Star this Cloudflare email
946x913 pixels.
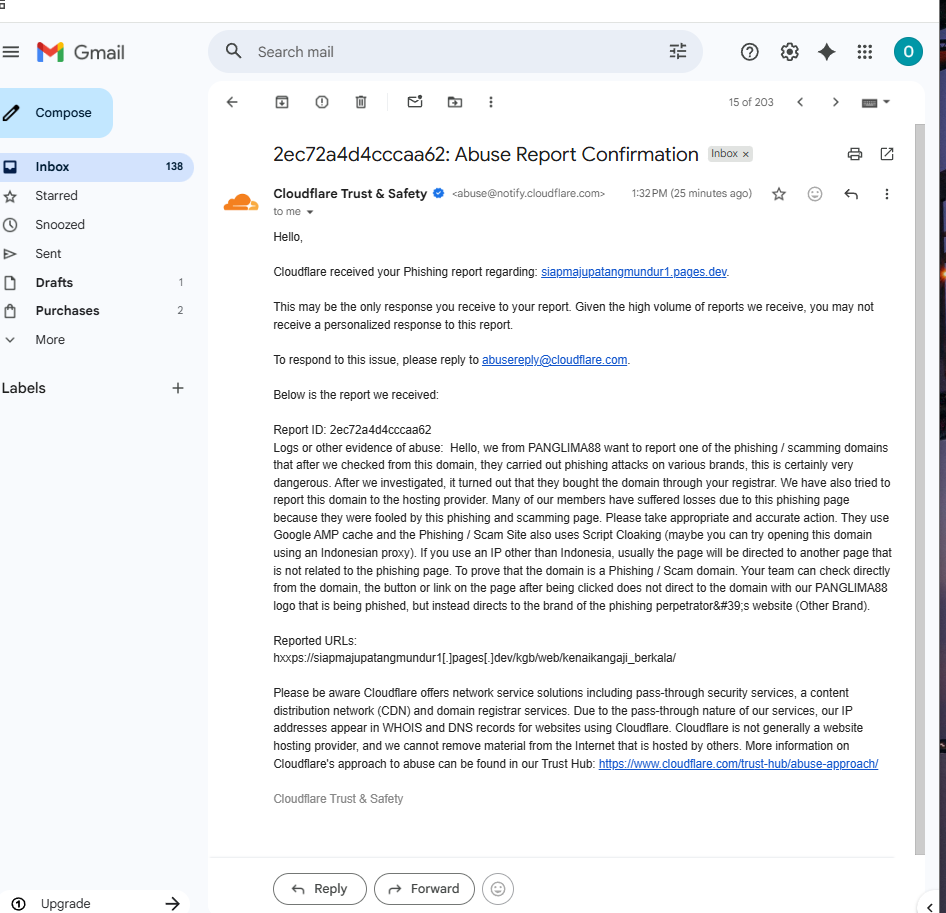tap(779, 194)
